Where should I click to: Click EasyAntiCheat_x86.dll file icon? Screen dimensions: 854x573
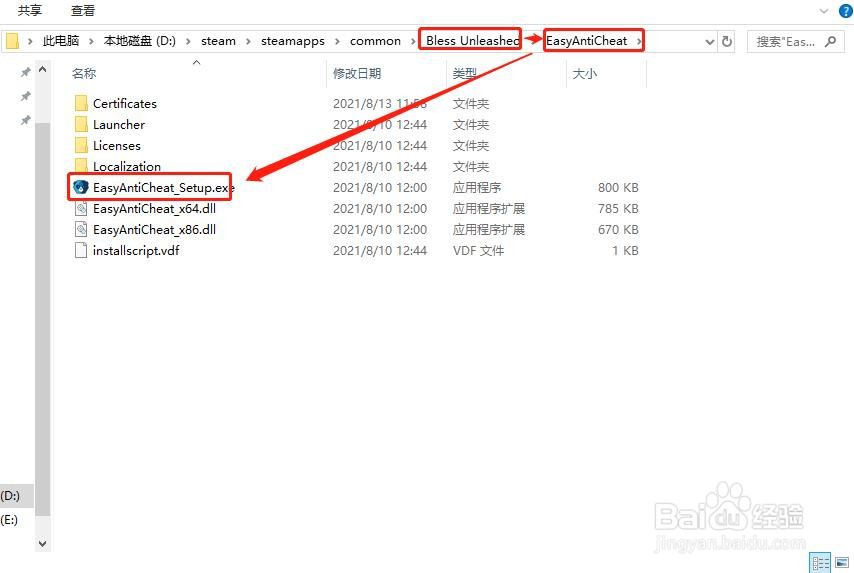[x=81, y=229]
